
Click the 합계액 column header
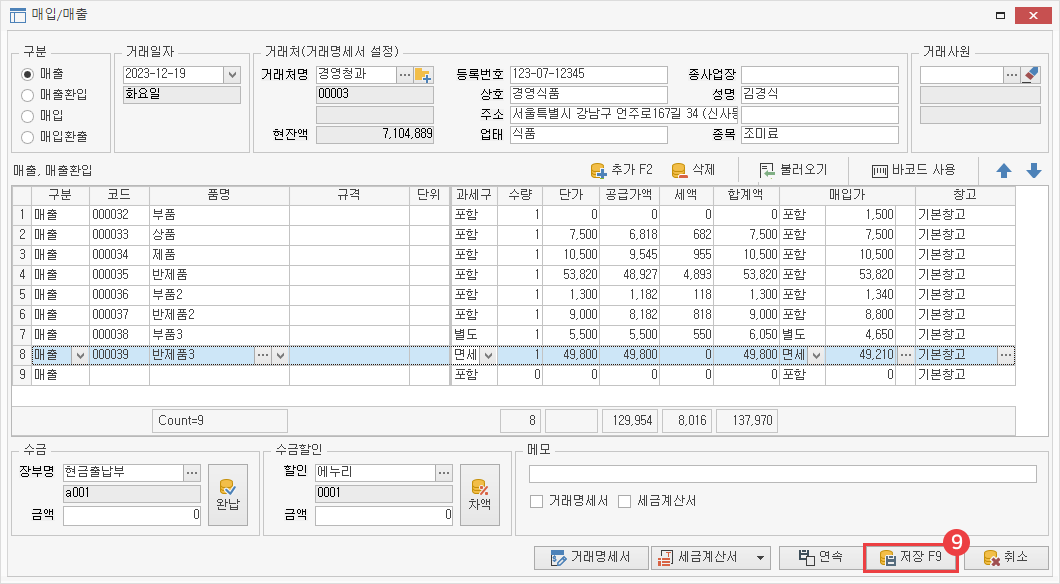click(x=746, y=195)
